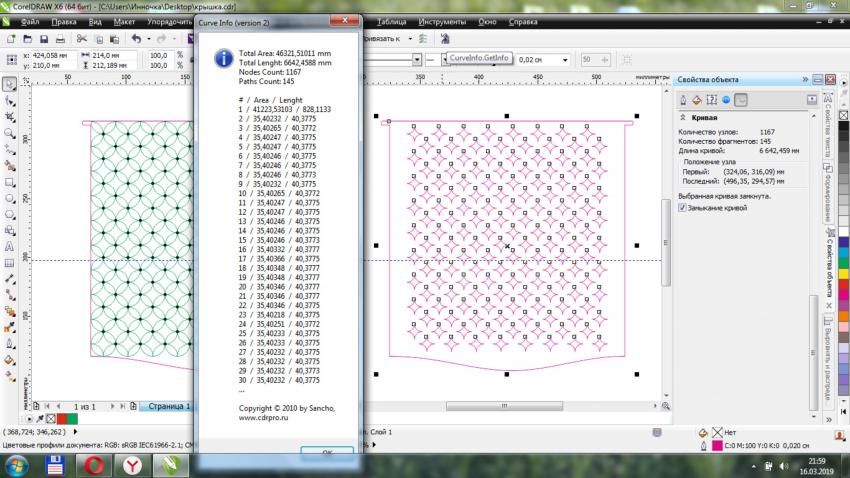This screenshot has width=850, height=478.
Task: Click the Save floppy disk icon
Action: coord(45,39)
